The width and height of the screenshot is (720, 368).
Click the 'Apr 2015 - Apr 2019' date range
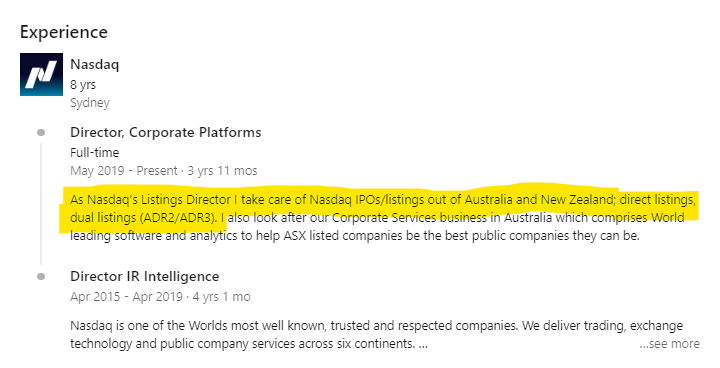click(x=126, y=297)
